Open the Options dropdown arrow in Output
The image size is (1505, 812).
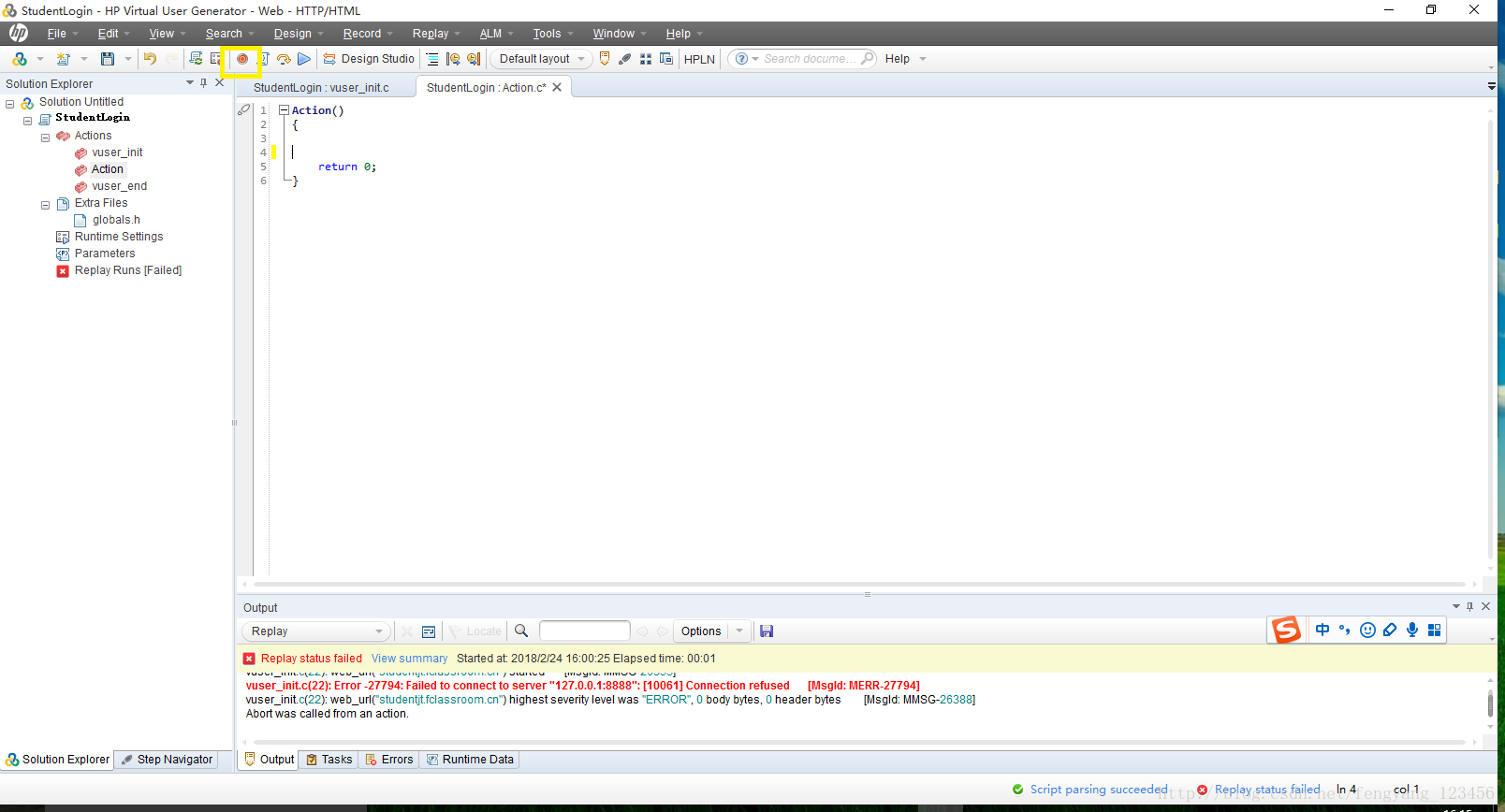(739, 631)
